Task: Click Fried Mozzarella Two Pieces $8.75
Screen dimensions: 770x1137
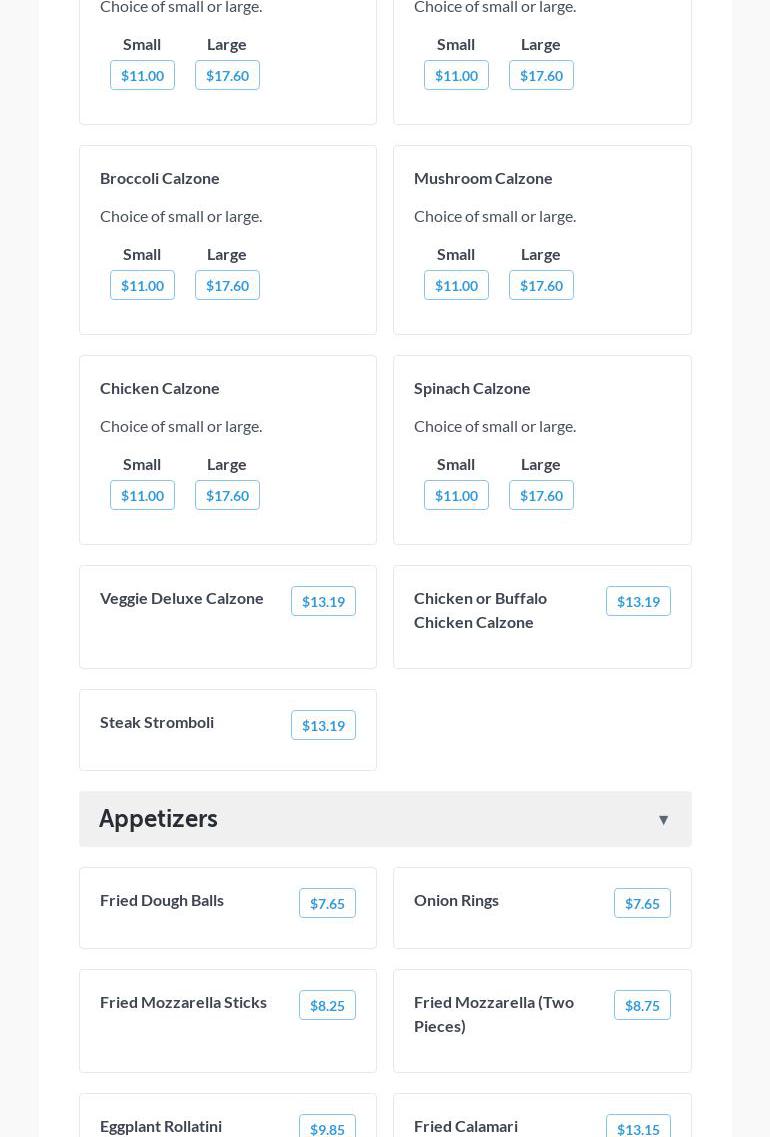Action: 642,1006
